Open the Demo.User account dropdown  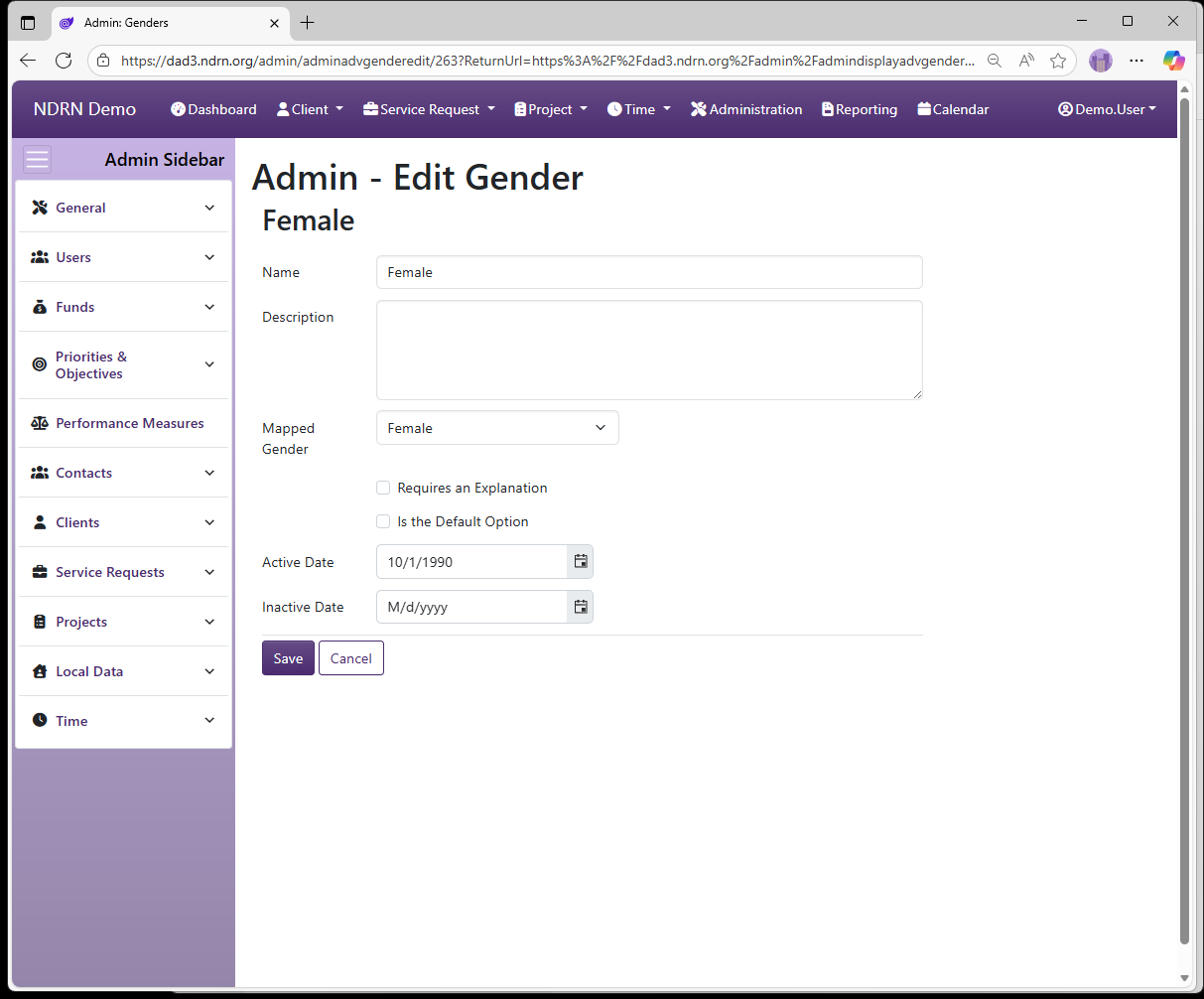click(1107, 109)
